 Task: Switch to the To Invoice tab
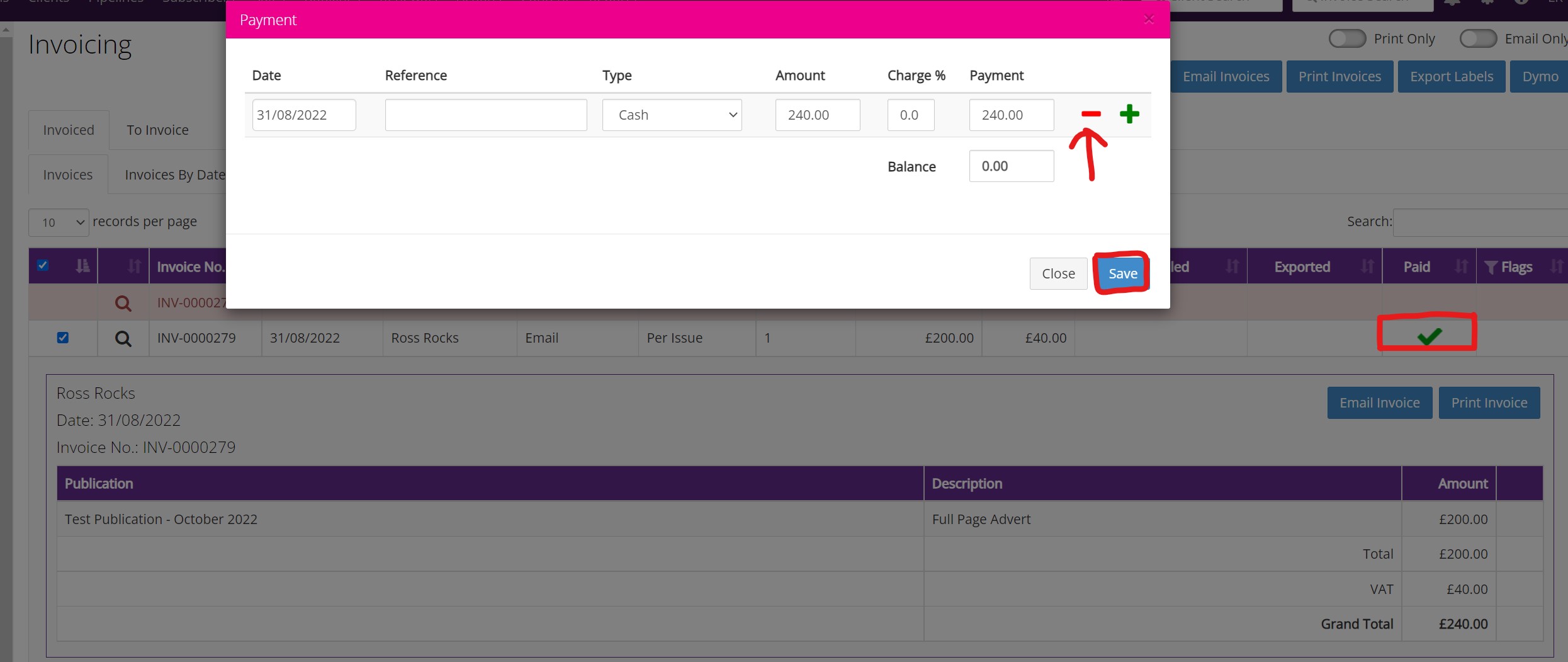click(x=157, y=130)
